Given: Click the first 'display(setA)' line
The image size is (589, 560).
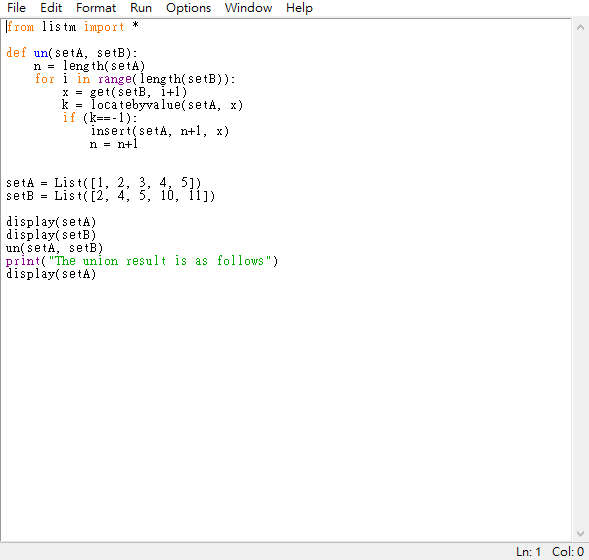Looking at the screenshot, I should click(x=51, y=222).
